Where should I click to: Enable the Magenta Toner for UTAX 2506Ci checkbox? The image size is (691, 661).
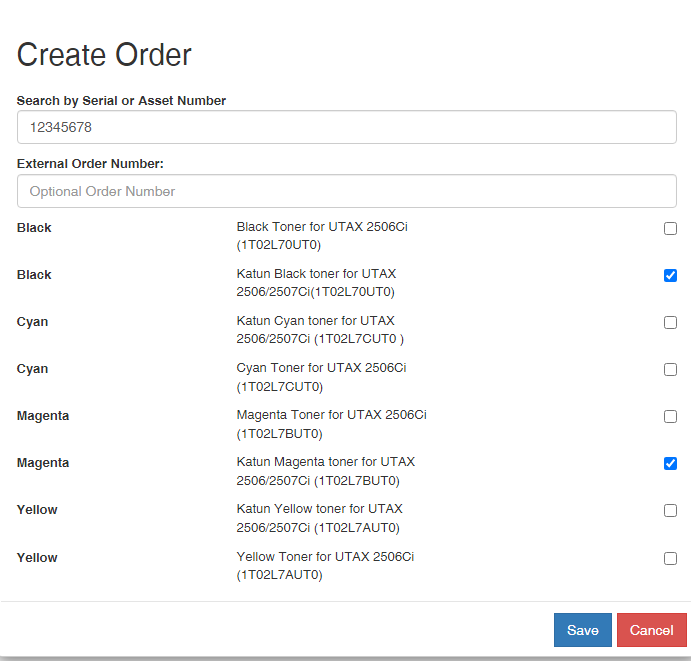pyautogui.click(x=670, y=416)
